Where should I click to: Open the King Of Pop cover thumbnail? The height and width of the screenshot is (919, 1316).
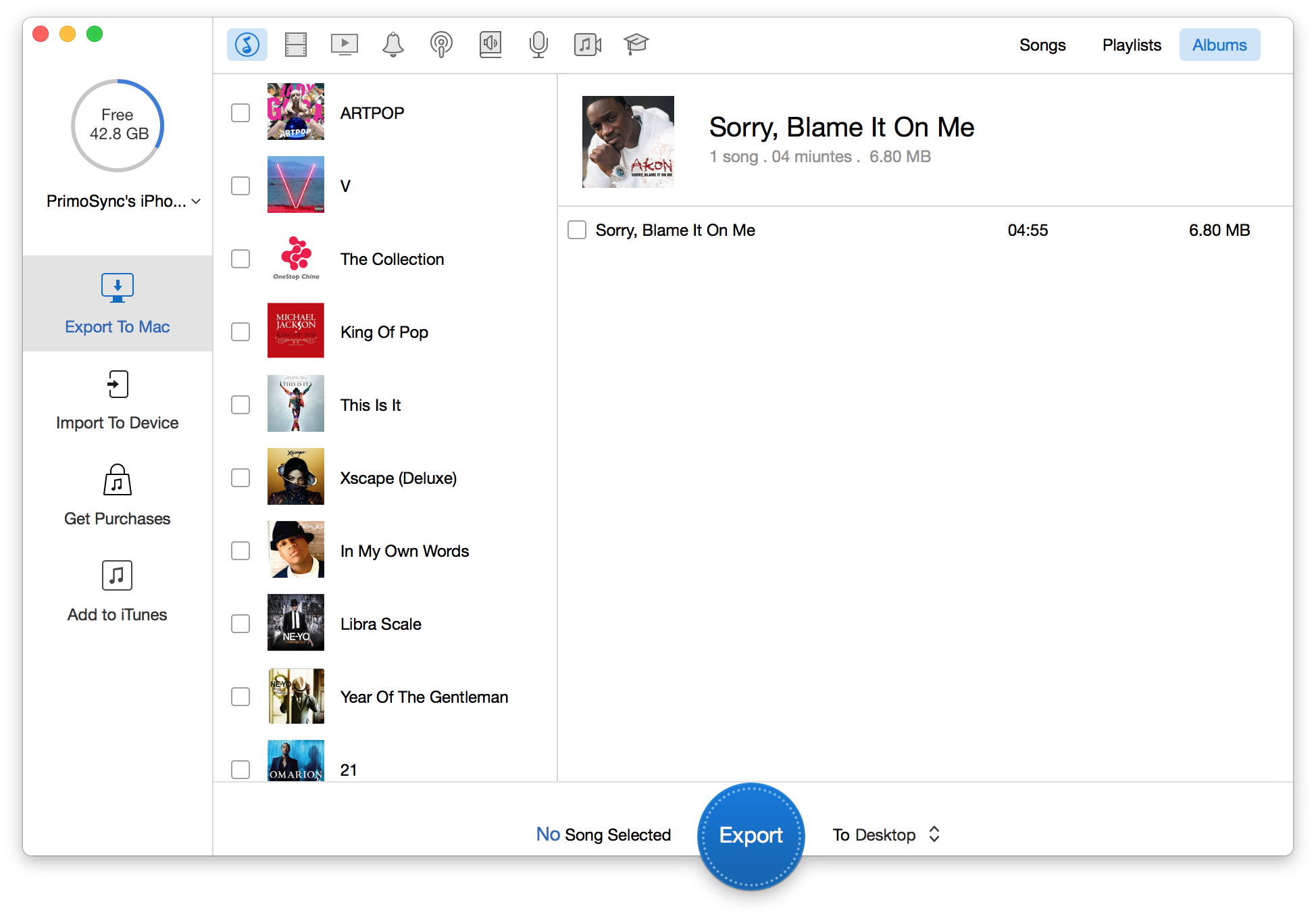tap(296, 330)
